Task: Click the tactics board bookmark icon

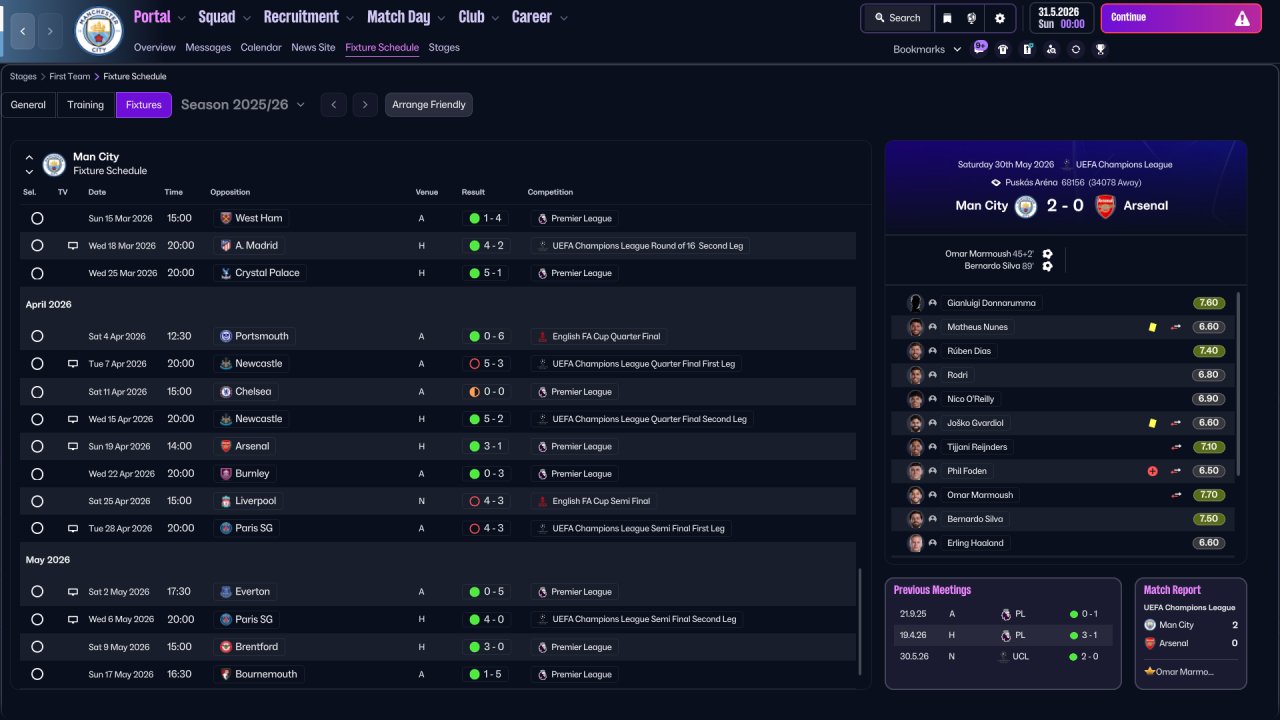Action: [x=1027, y=49]
